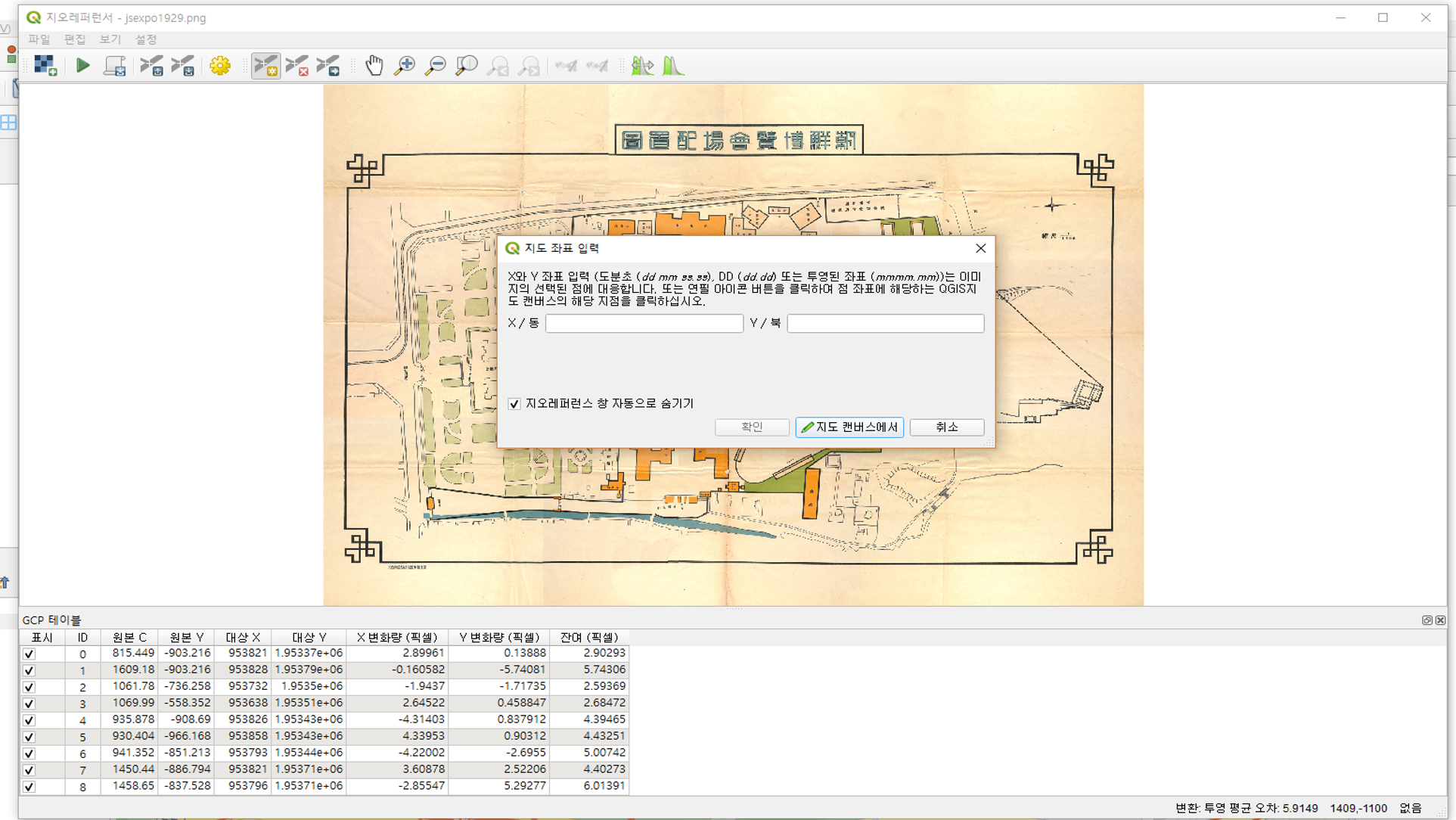
Task: Click the Save GCP points icon
Action: point(183,66)
